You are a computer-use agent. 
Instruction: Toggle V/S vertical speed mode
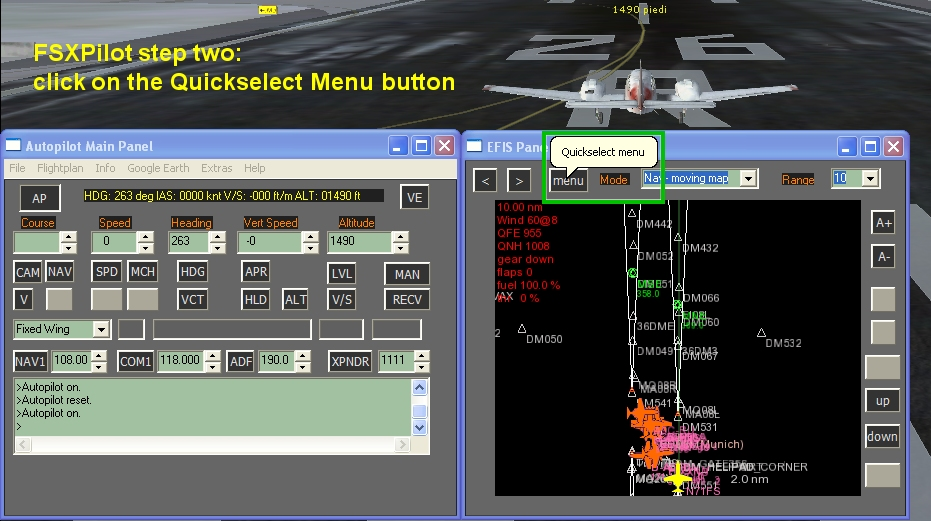pyautogui.click(x=342, y=299)
